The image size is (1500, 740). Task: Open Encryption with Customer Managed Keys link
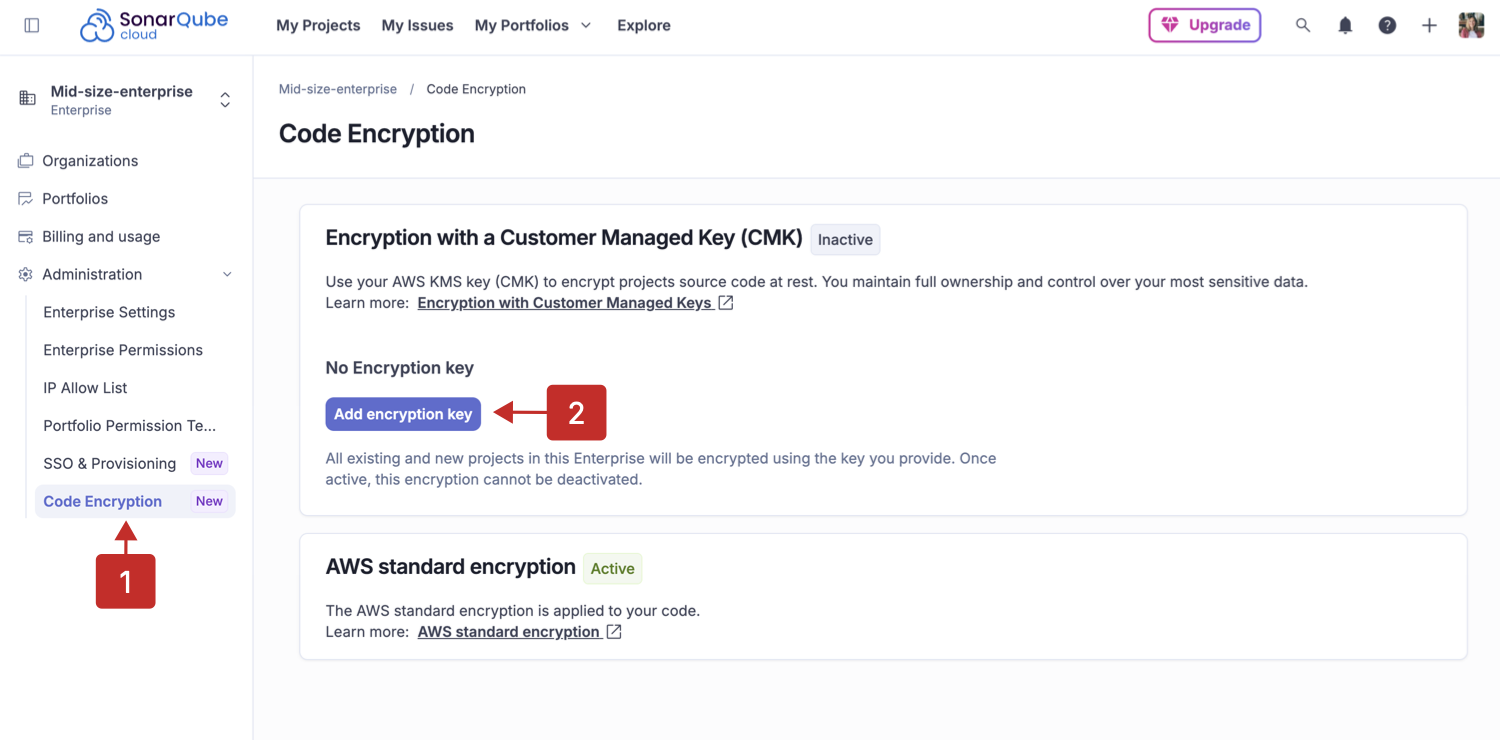[565, 303]
